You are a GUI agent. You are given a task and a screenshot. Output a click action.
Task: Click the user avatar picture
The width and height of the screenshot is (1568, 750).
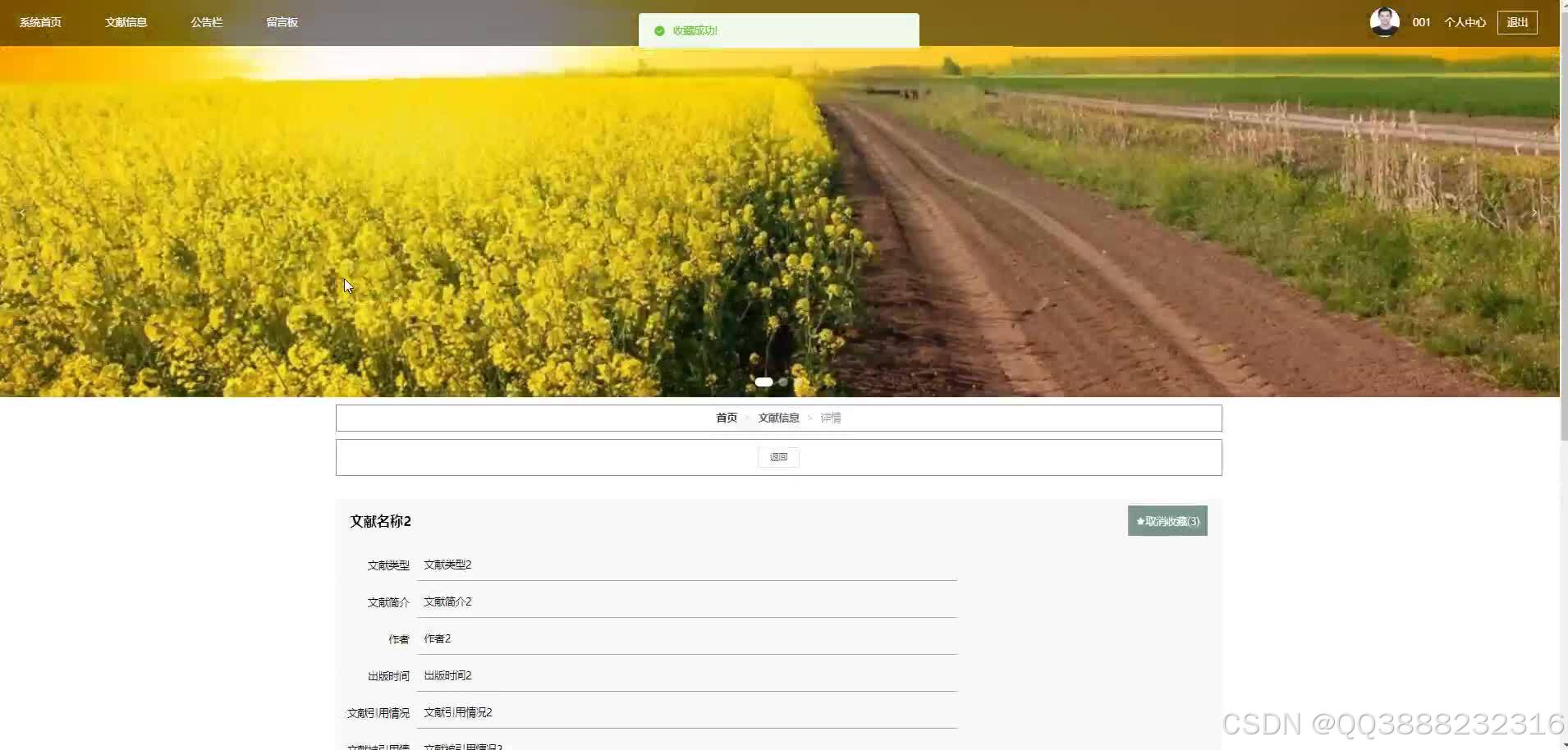click(1384, 22)
